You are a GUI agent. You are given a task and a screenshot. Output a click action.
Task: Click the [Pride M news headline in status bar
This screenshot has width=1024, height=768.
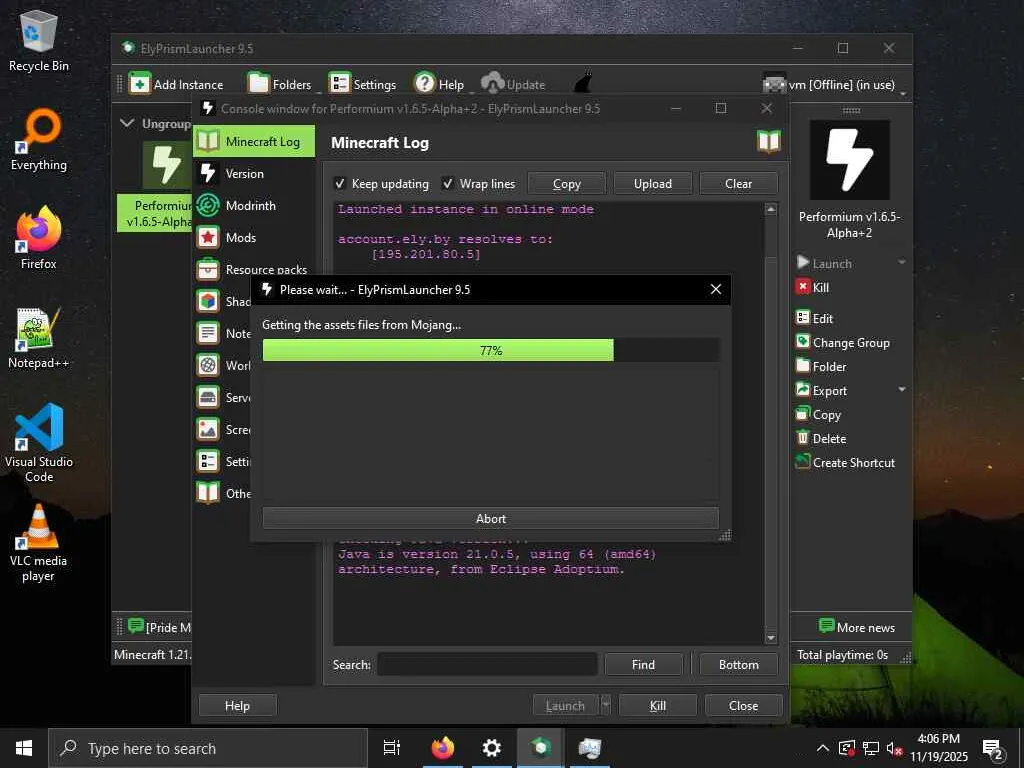click(160, 627)
